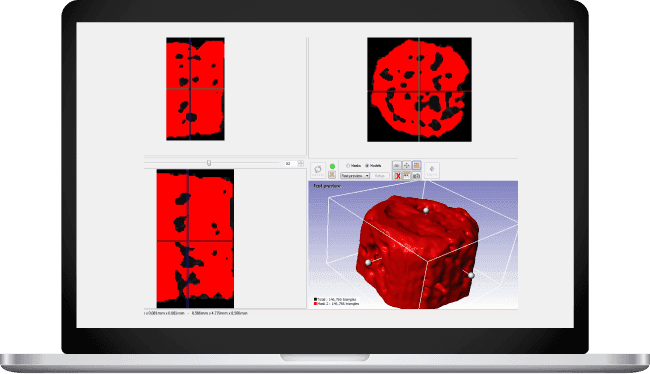The height and width of the screenshot is (374, 650).
Task: Click the white sphere handle on the model's right side
Action: (x=471, y=275)
